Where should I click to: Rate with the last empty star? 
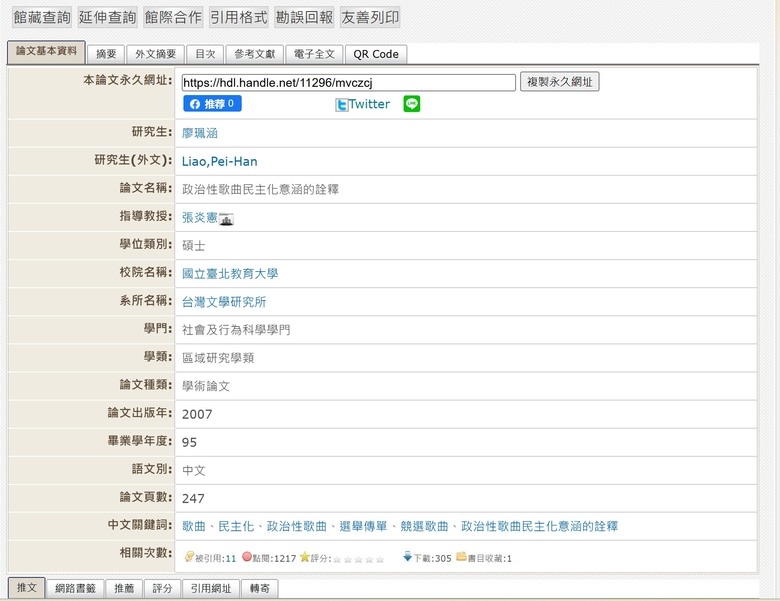tap(380, 559)
